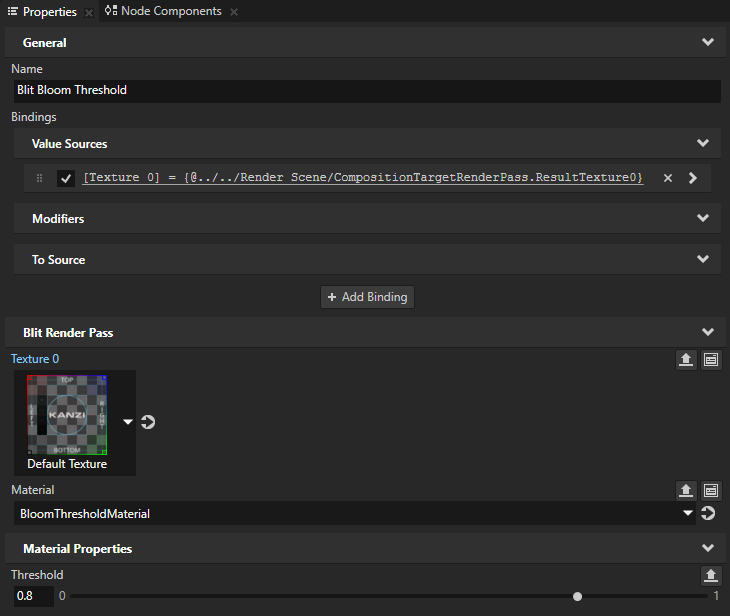Go to Default Texture resource arrow
The image size is (730, 616).
tap(148, 422)
